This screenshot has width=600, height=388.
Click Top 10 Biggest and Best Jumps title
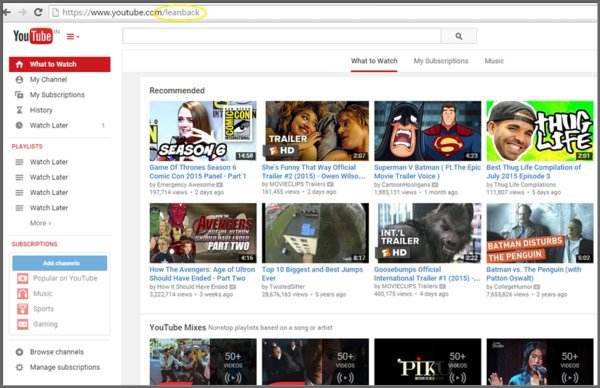pyautogui.click(x=312, y=274)
